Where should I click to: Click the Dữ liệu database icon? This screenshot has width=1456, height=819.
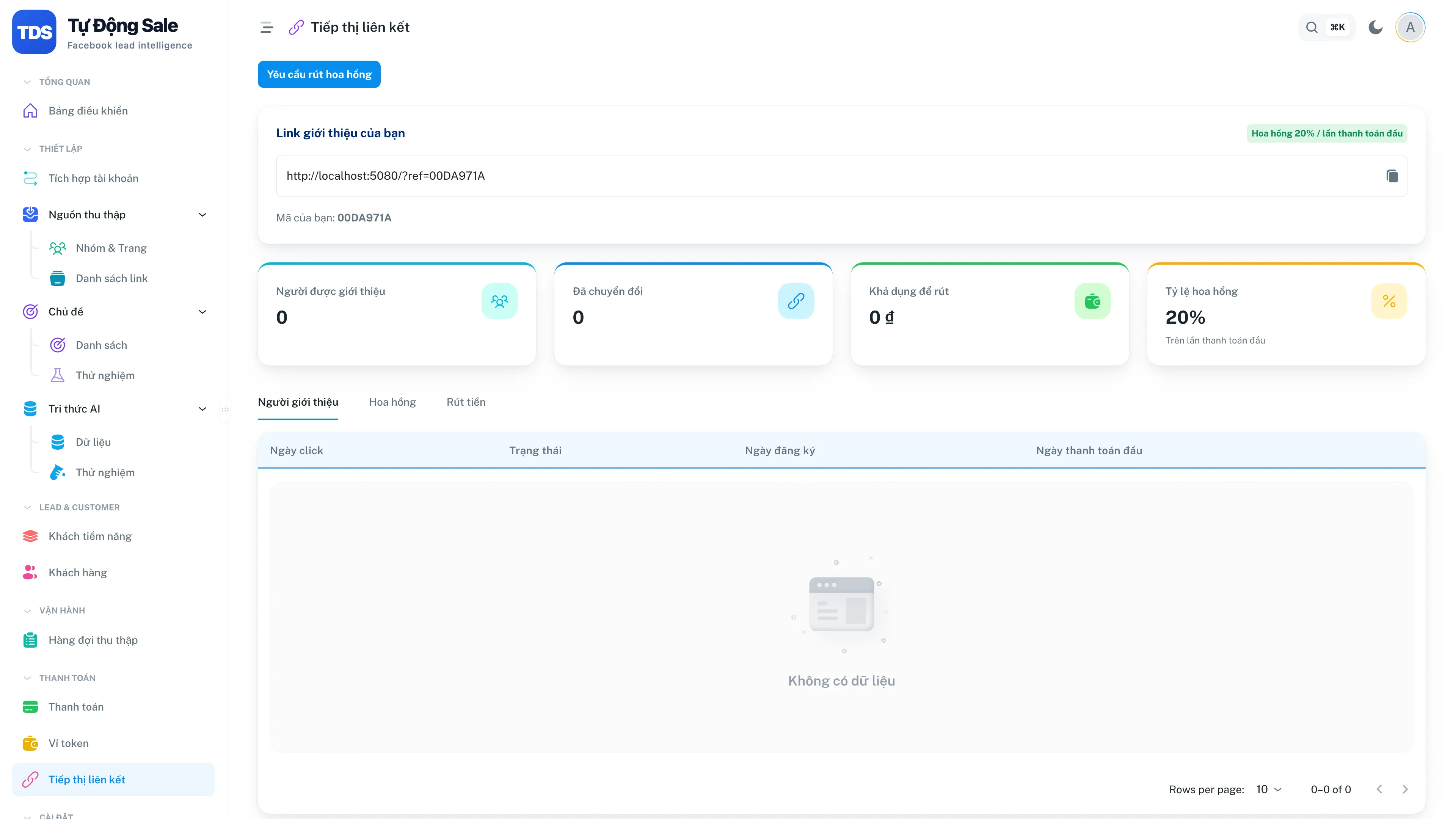coord(57,442)
